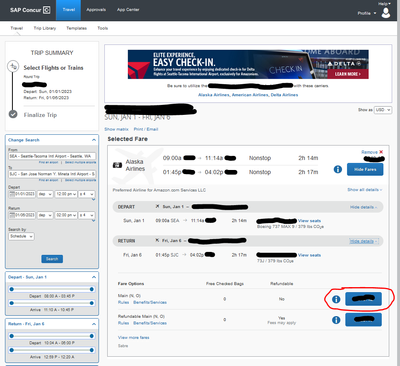Select the Main (N, O) fare price button
Image resolution: width=400 pixels, height=366 pixels.
coord(363,299)
